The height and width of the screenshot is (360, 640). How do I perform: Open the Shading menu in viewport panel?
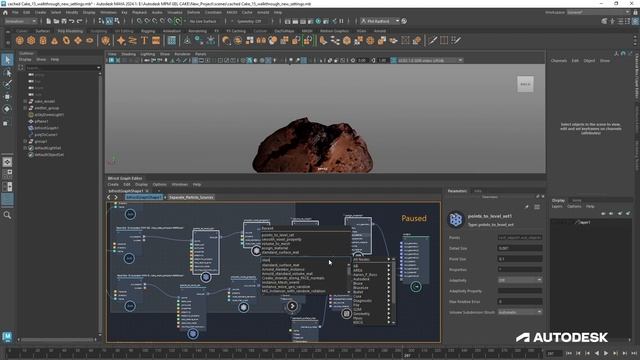coord(128,54)
